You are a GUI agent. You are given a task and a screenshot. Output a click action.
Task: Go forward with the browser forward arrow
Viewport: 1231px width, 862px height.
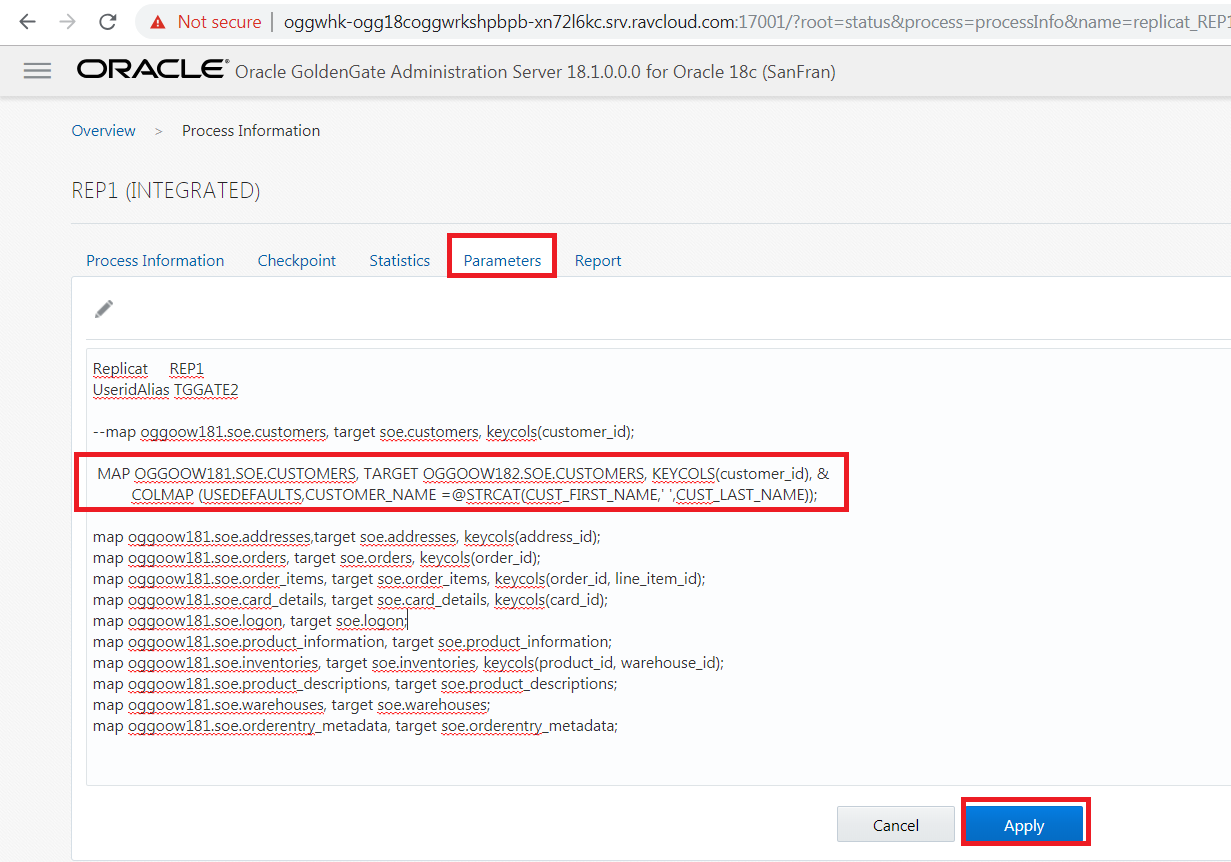[67, 21]
